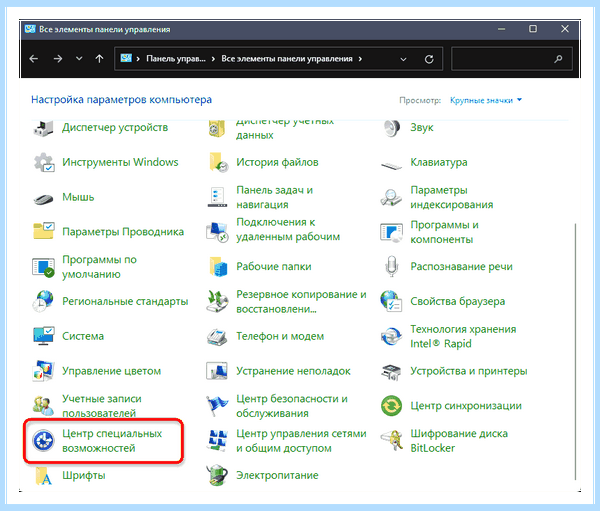Click Резервное копирование и восстановление icon
Screen dimensions: 600x511
217,301
